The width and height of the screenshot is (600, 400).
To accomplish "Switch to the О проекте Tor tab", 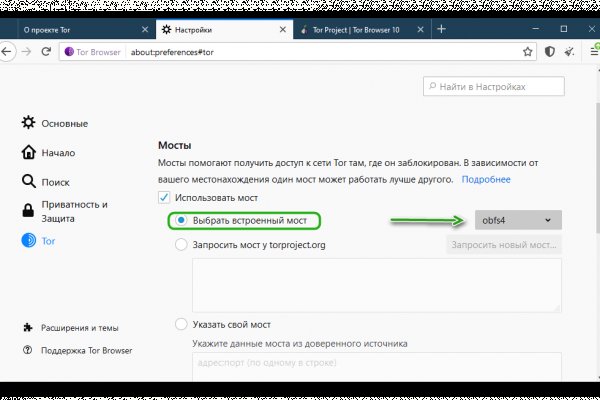I will tap(70, 30).
